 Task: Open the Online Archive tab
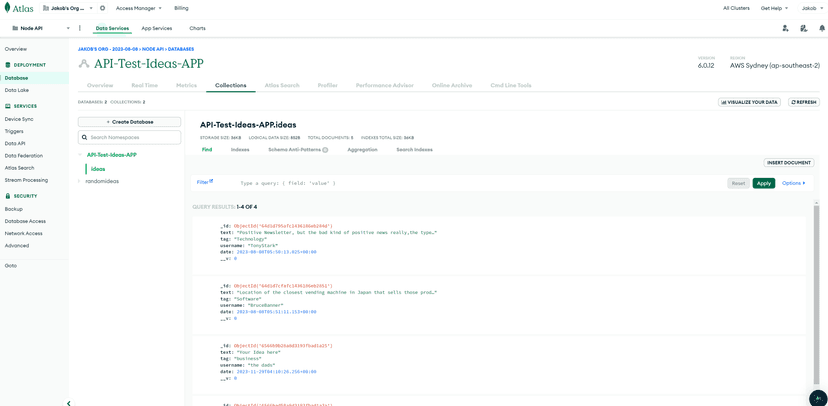click(x=452, y=85)
